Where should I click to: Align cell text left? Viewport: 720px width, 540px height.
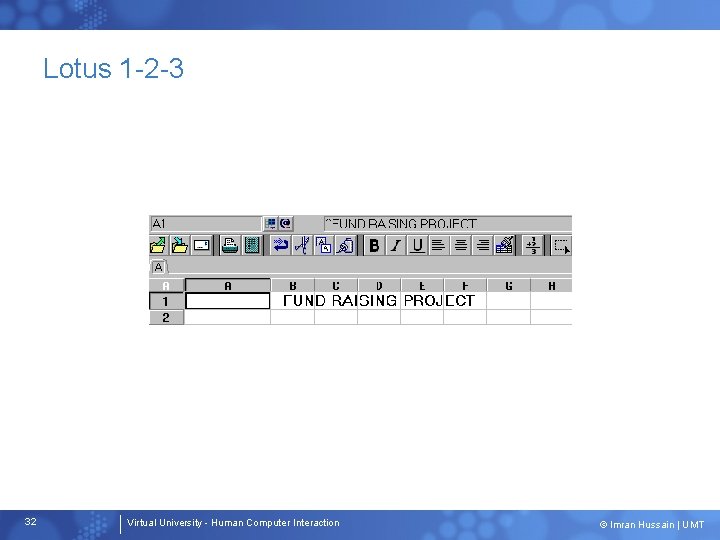click(x=439, y=245)
